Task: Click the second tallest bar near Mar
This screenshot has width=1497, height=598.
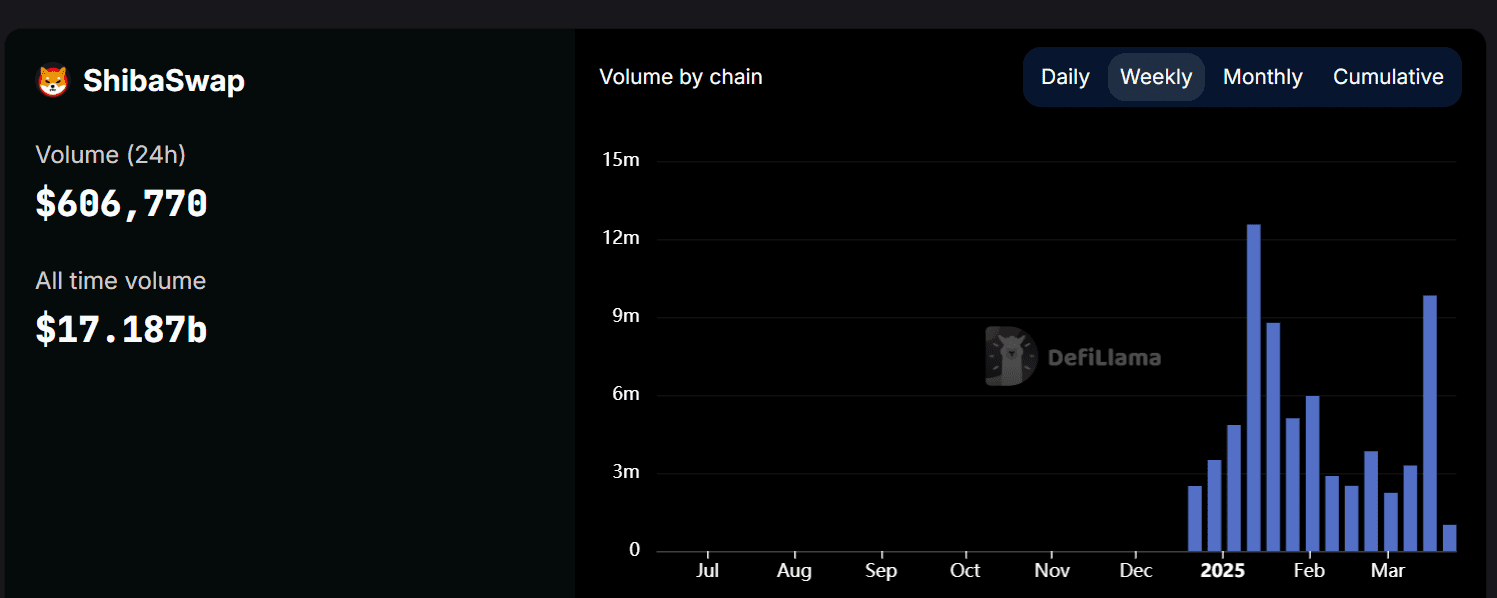Action: pos(1430,420)
